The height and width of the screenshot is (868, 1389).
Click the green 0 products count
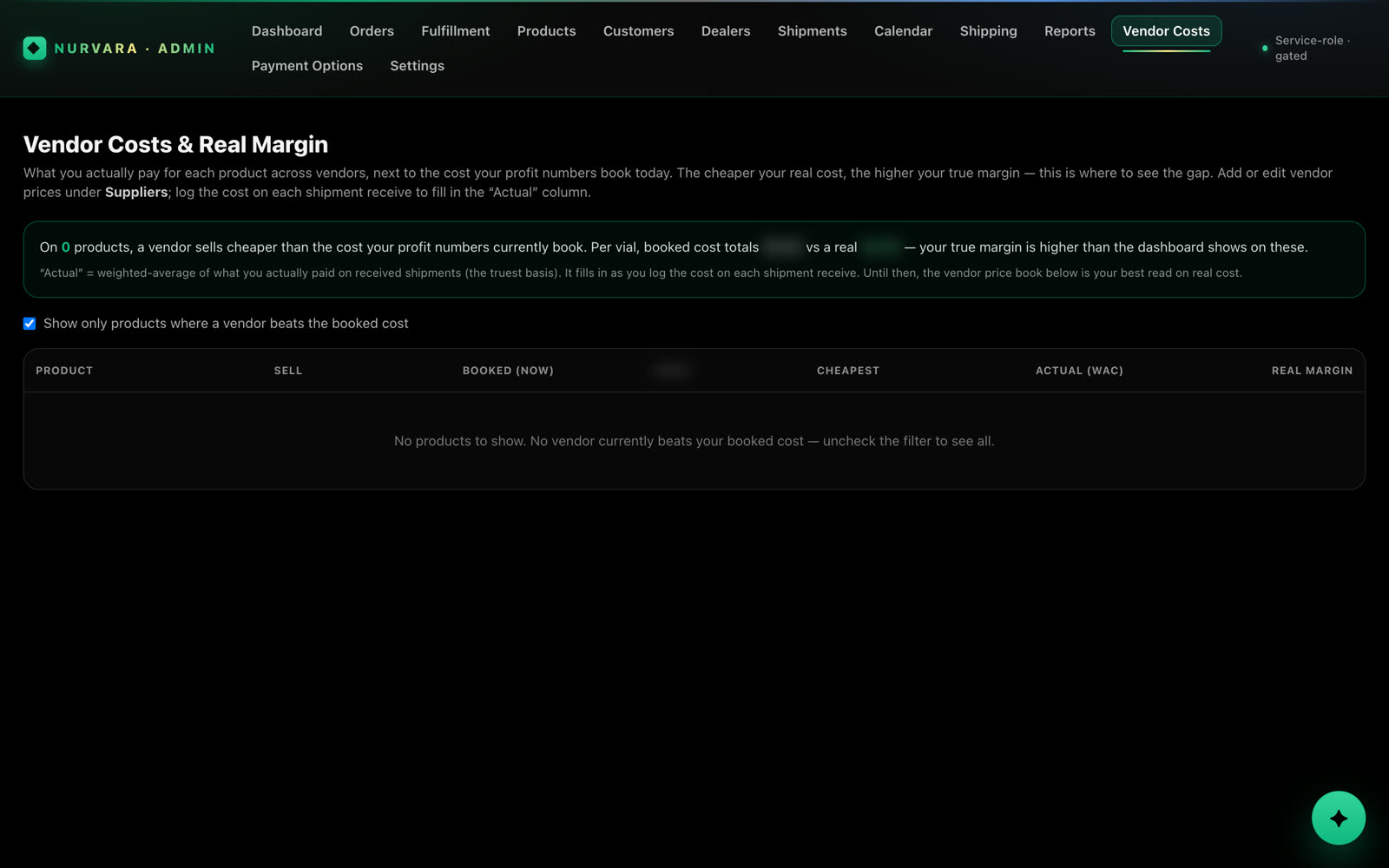[x=66, y=247]
